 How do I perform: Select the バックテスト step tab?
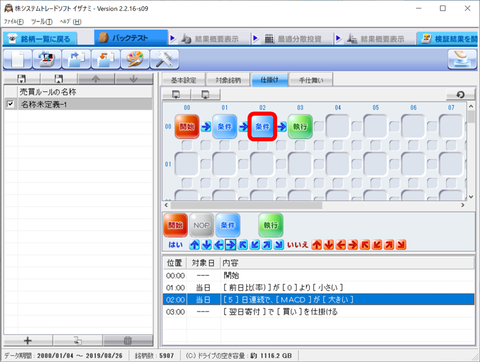click(131, 38)
